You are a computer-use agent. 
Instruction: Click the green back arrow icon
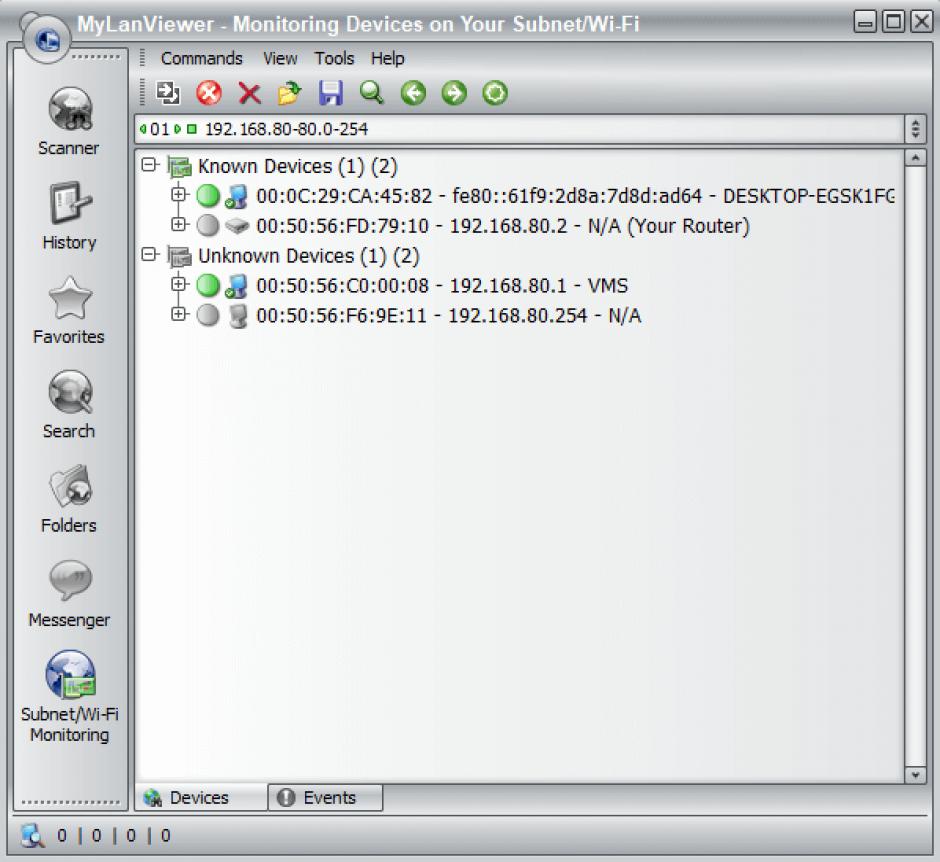pyautogui.click(x=413, y=93)
